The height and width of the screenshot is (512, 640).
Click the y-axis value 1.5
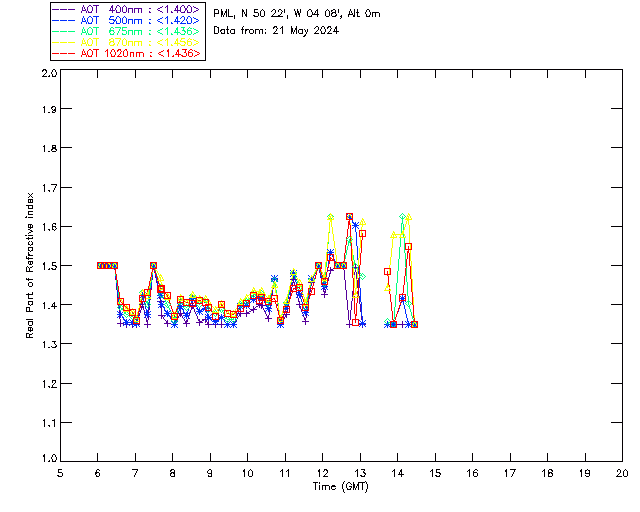click(49, 266)
